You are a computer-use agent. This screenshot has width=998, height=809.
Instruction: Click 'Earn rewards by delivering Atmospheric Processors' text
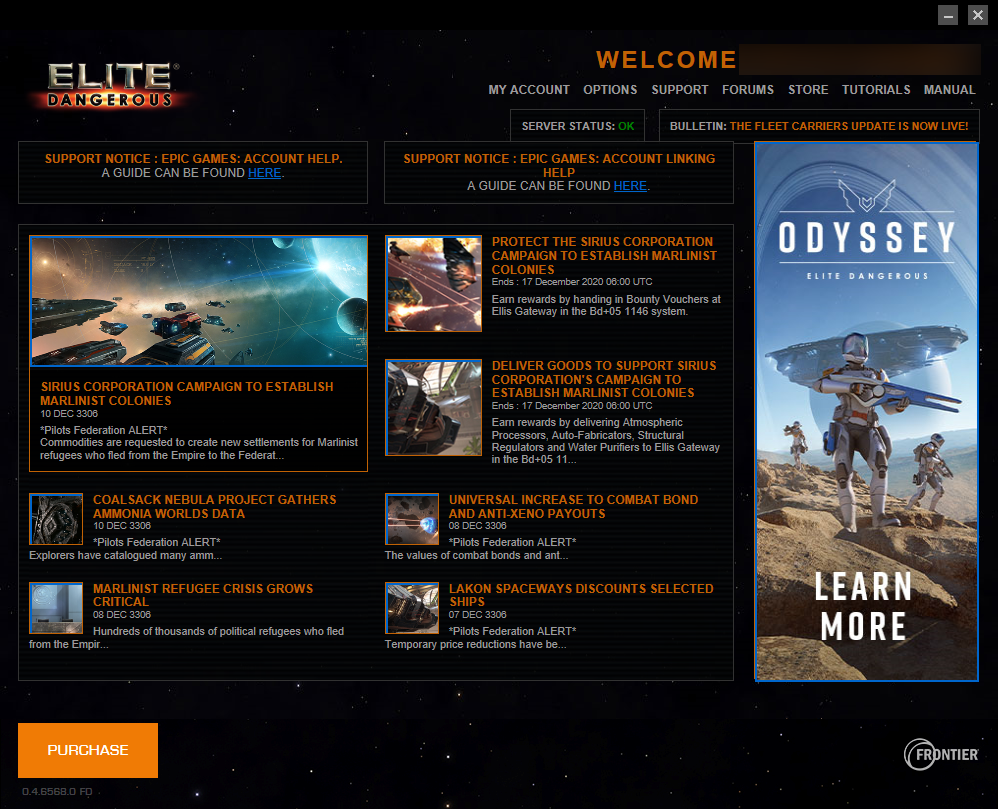pos(605,441)
